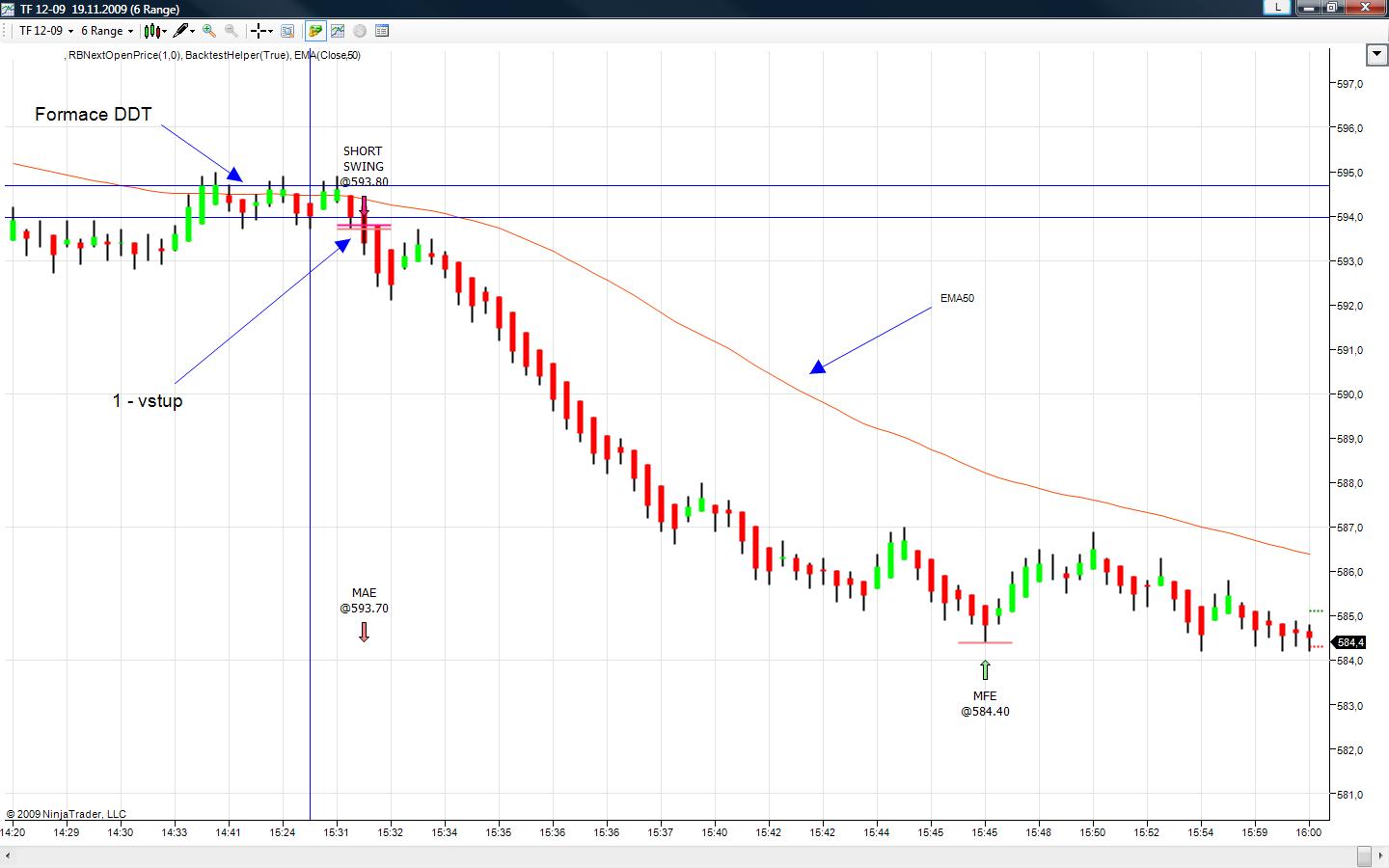Open the data box table icon

tap(382, 31)
